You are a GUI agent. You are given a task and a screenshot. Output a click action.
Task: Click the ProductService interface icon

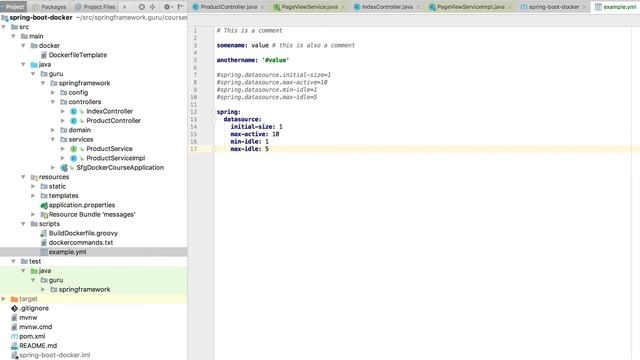point(73,149)
